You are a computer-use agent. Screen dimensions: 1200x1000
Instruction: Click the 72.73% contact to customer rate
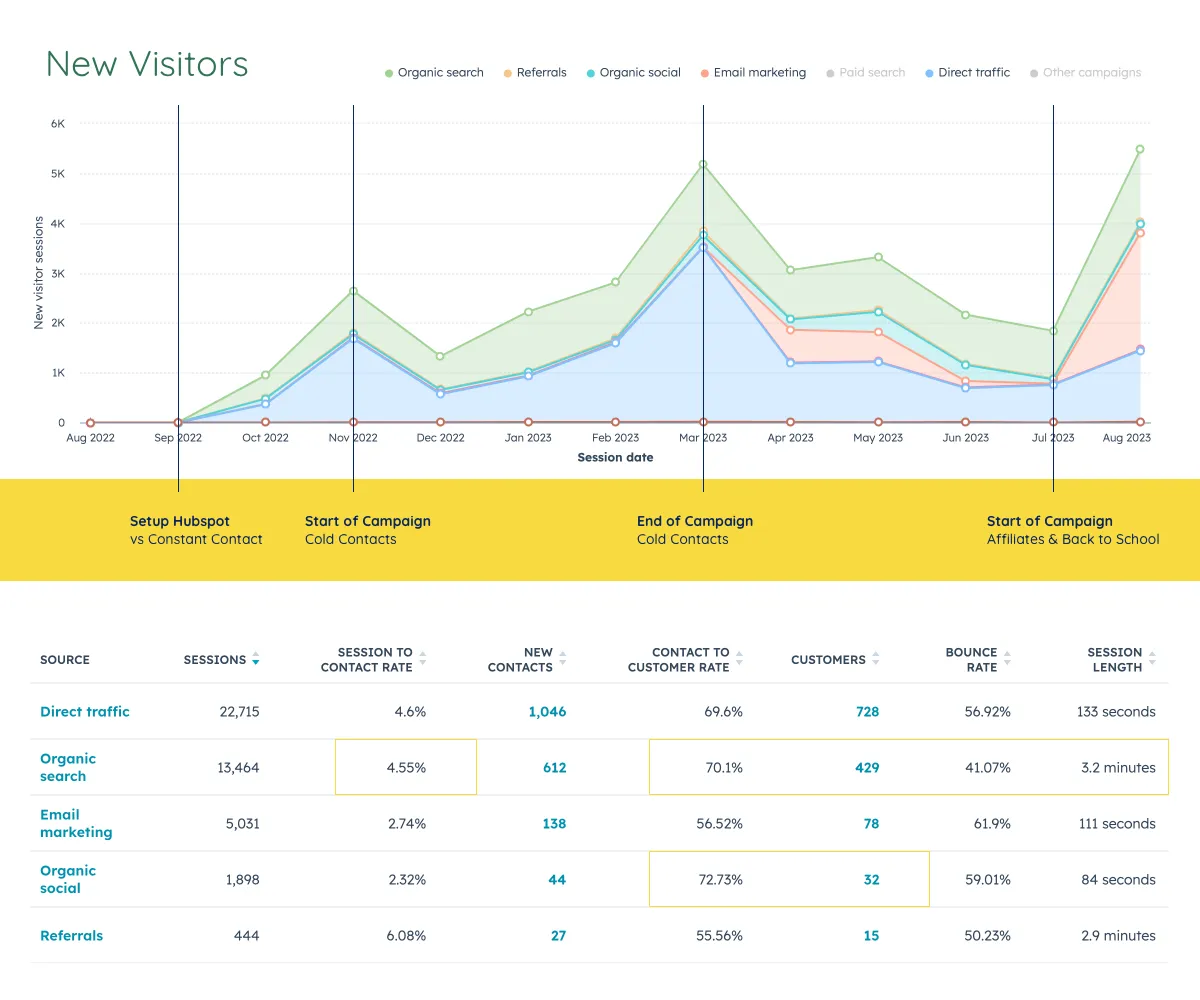point(720,880)
